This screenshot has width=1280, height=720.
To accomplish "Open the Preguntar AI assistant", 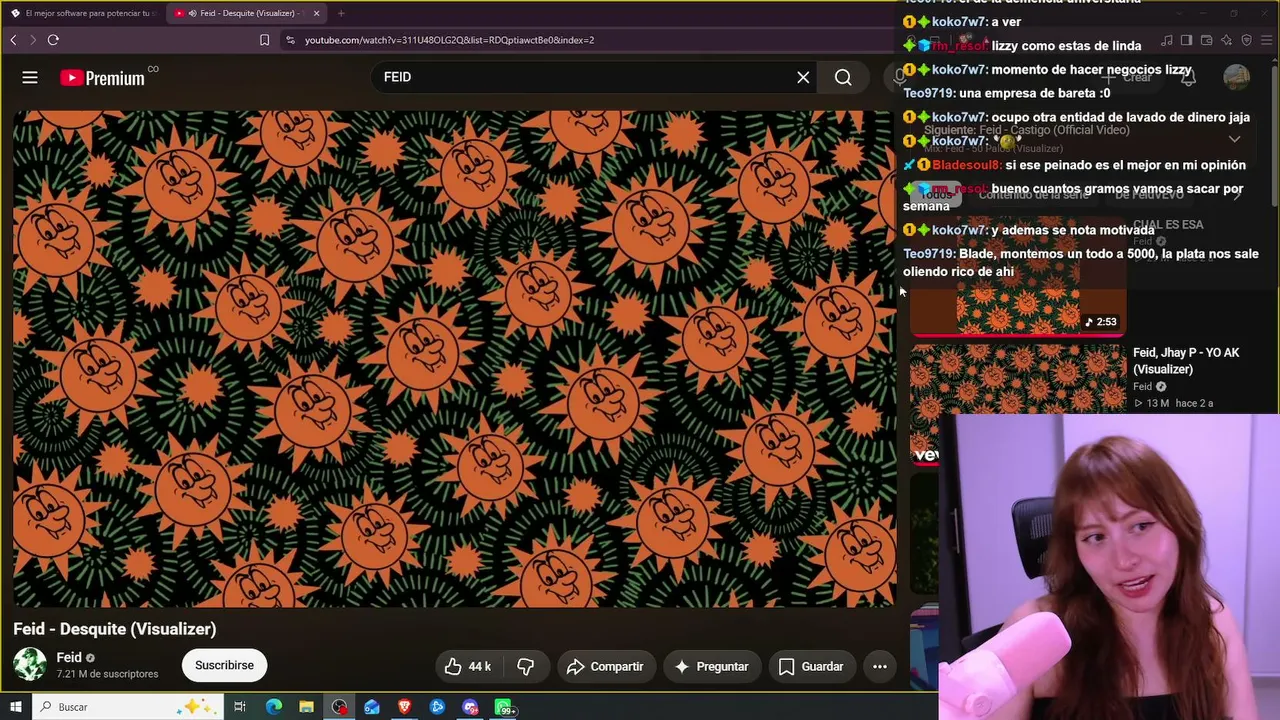I will click(711, 666).
